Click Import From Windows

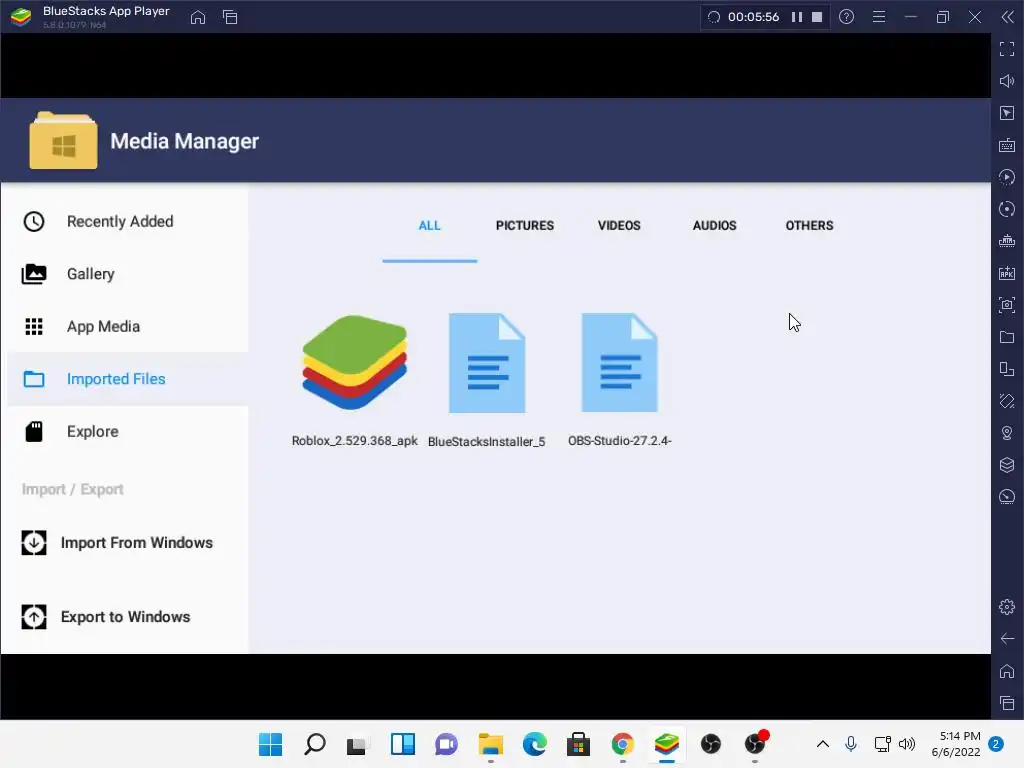(x=136, y=543)
